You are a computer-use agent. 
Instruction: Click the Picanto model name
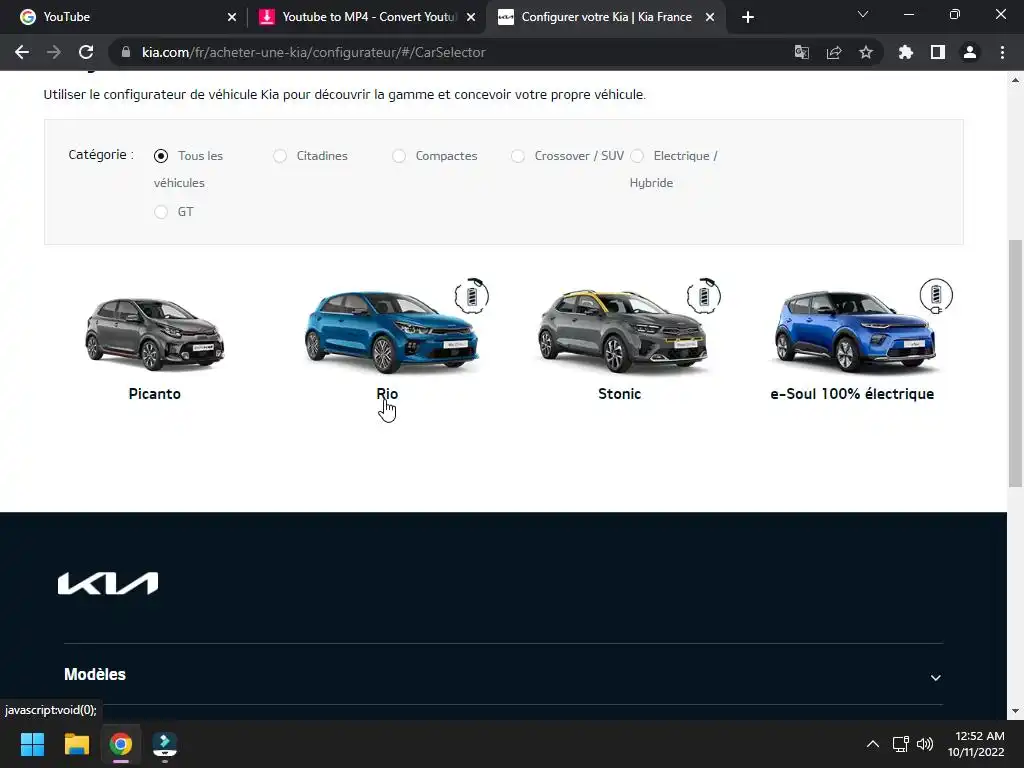tap(155, 394)
